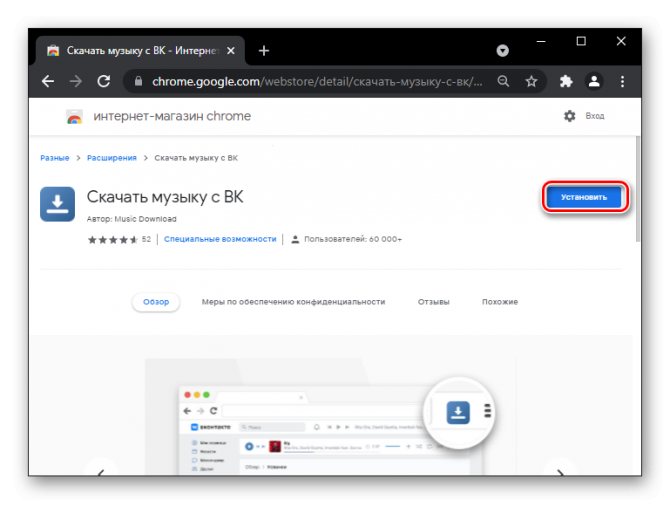Click the blue download extension icon
The height and width of the screenshot is (513, 670).
57,204
